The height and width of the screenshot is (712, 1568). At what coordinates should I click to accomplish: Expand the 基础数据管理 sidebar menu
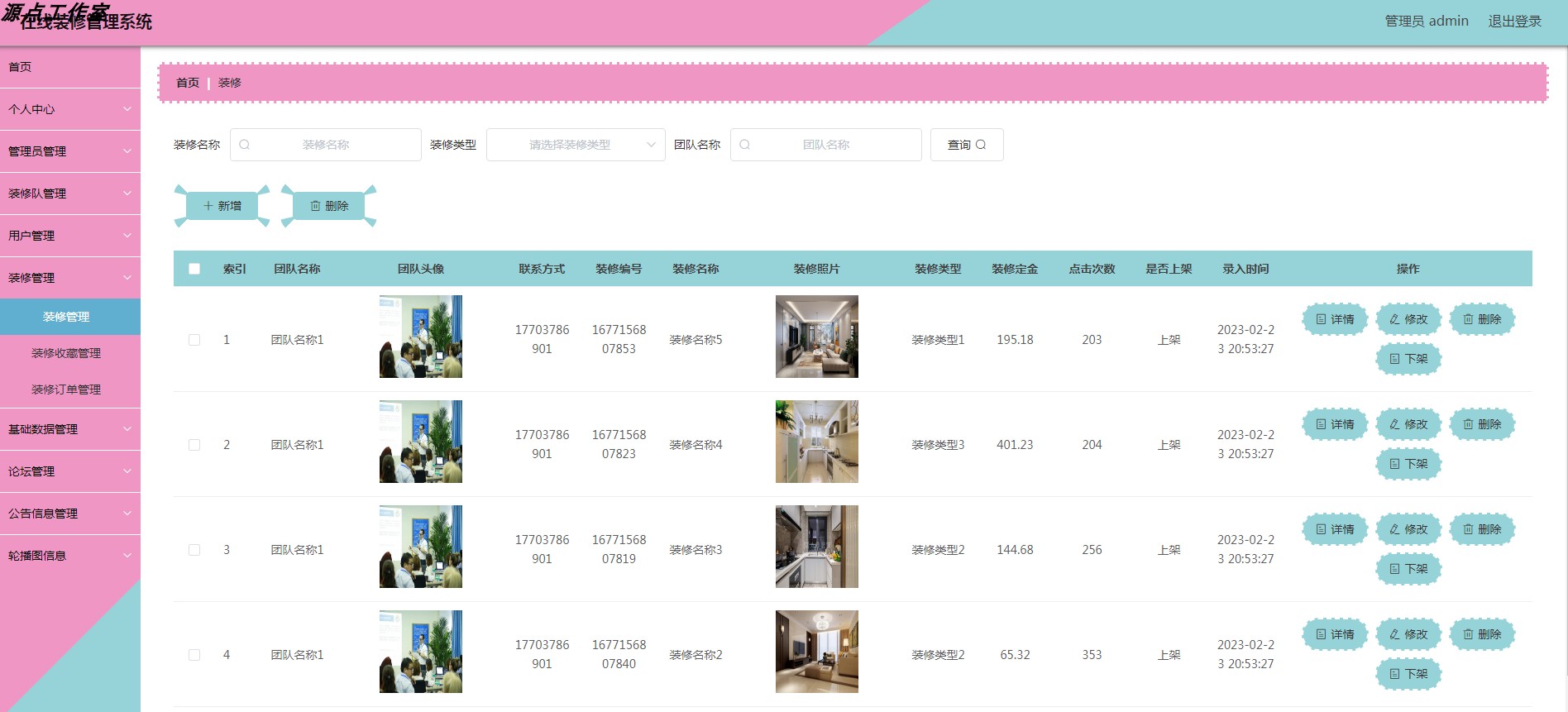click(x=70, y=429)
